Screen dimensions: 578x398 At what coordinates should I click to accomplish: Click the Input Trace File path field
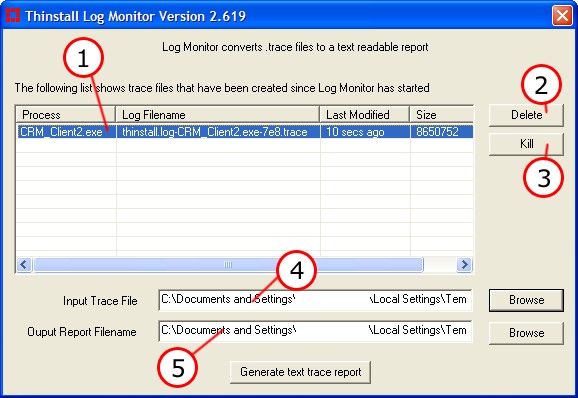pyautogui.click(x=315, y=300)
